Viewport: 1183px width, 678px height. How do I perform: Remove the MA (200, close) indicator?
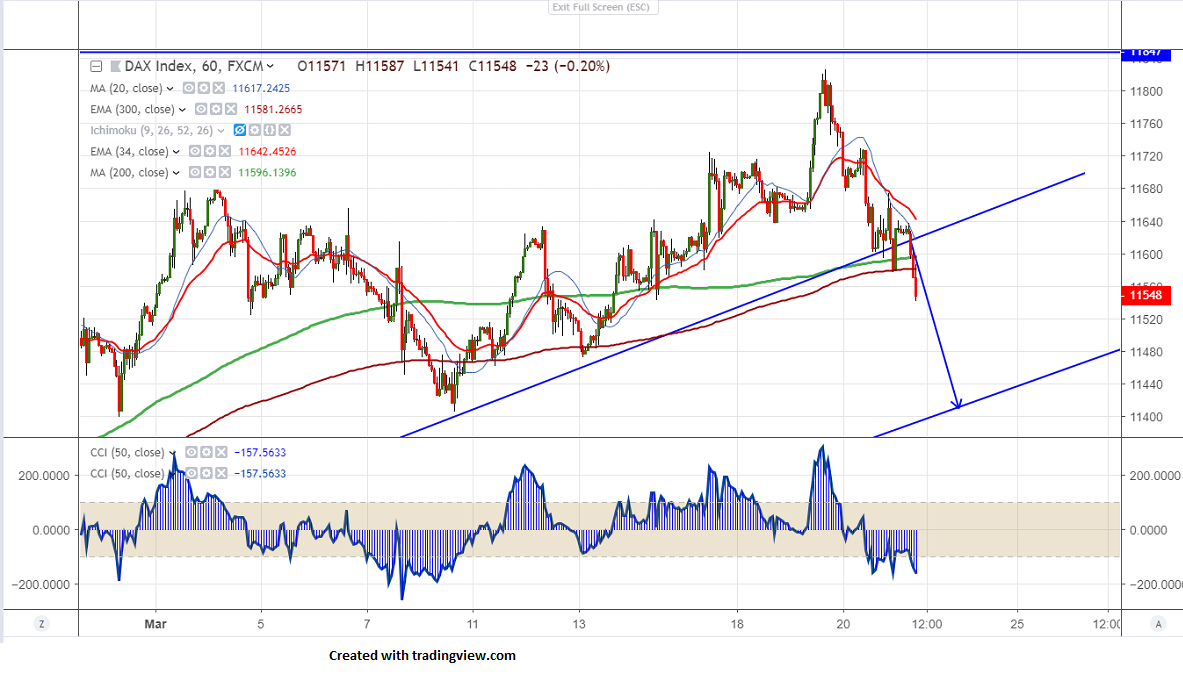[224, 173]
